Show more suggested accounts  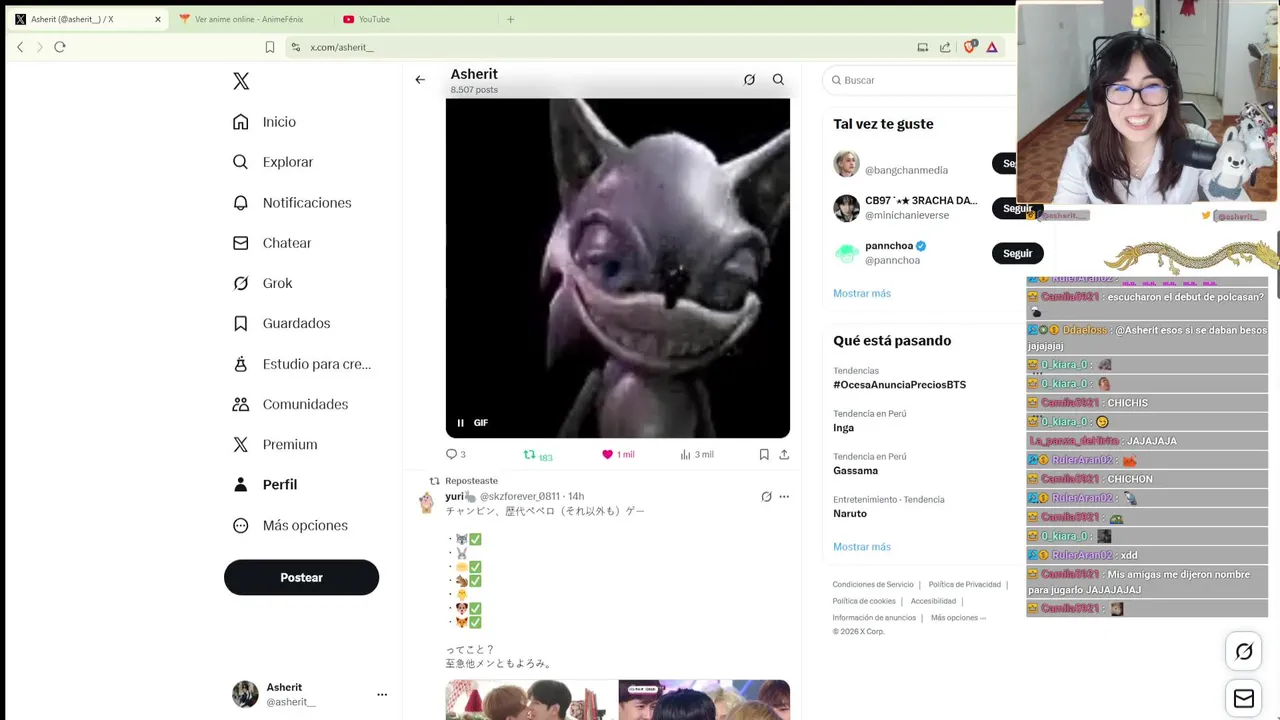click(862, 293)
